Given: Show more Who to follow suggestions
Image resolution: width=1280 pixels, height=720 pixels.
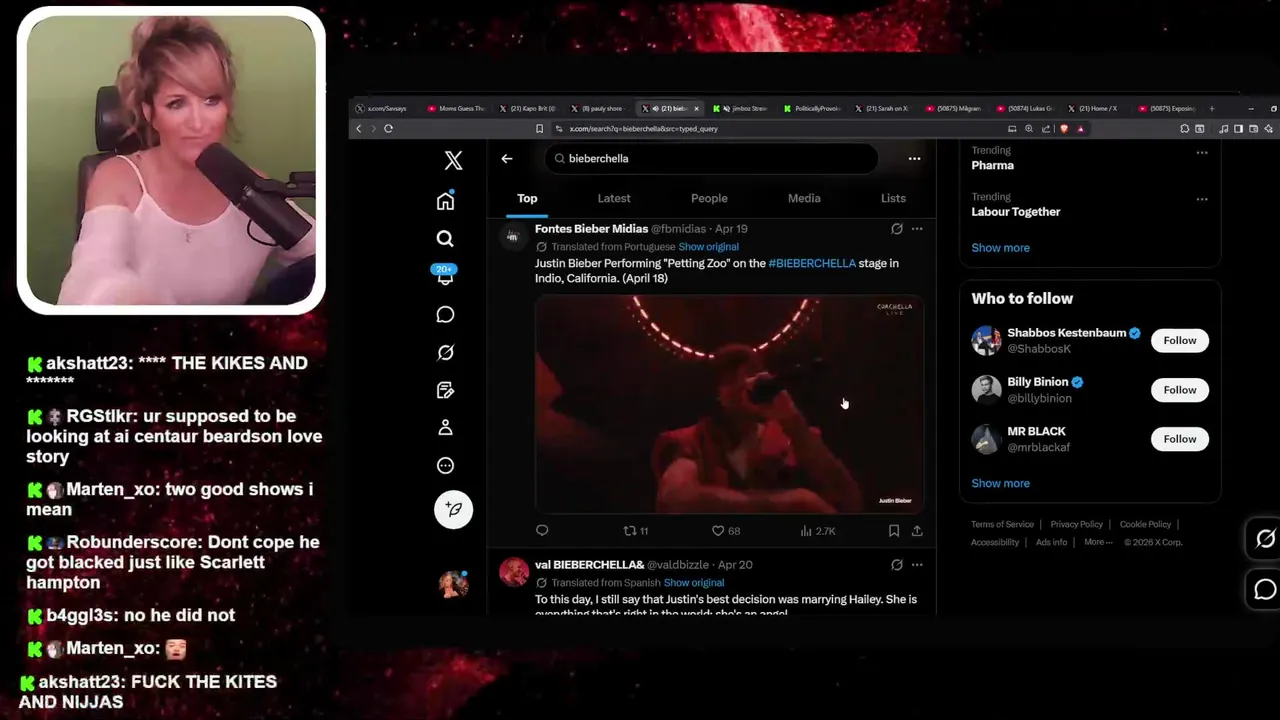Looking at the screenshot, I should pos(1000,483).
